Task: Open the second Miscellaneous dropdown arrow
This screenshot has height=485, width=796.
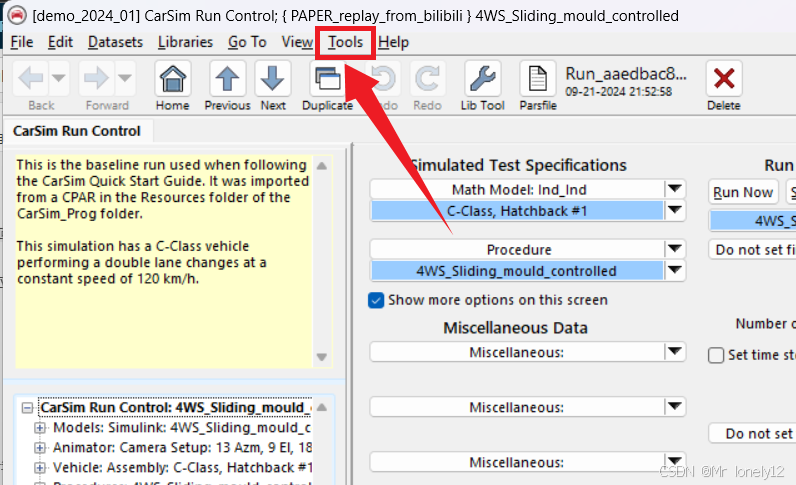Action: click(675, 406)
